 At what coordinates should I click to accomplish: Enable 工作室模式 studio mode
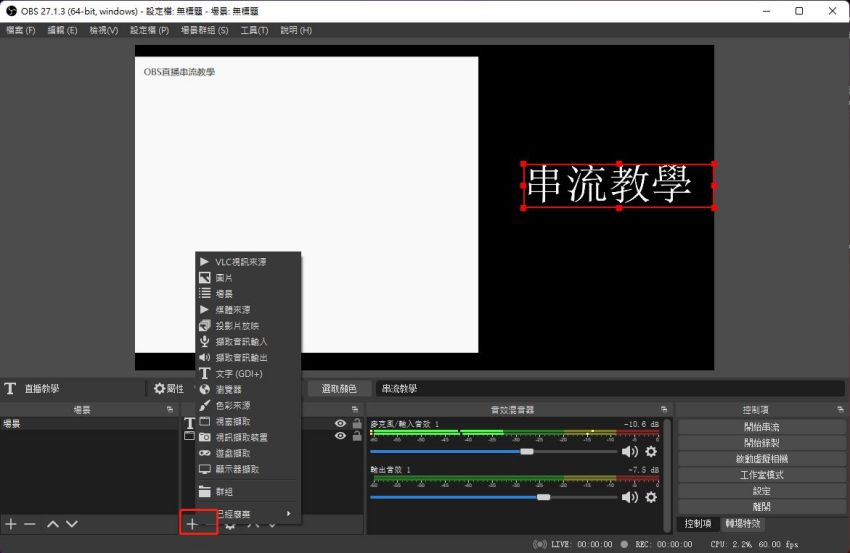pyautogui.click(x=762, y=475)
